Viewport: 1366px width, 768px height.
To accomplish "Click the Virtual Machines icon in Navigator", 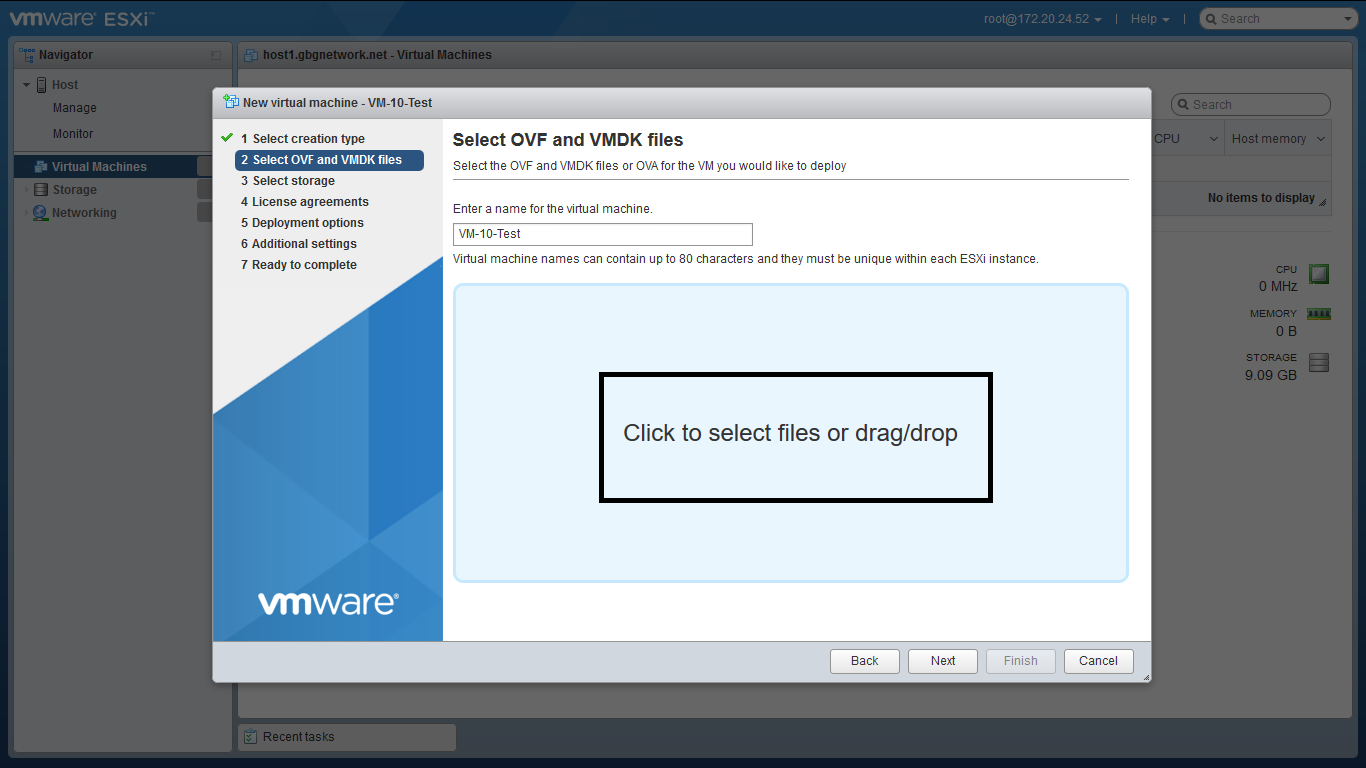I will pos(41,167).
